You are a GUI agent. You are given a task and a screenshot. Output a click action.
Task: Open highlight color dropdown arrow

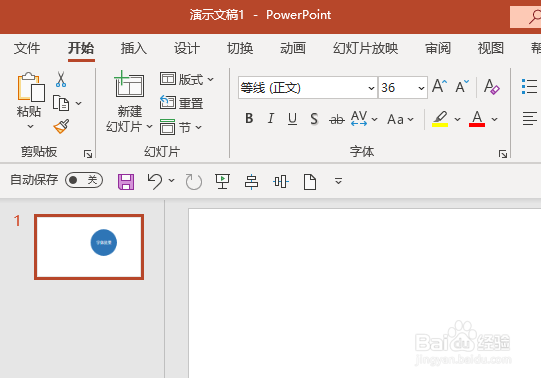[x=458, y=119]
